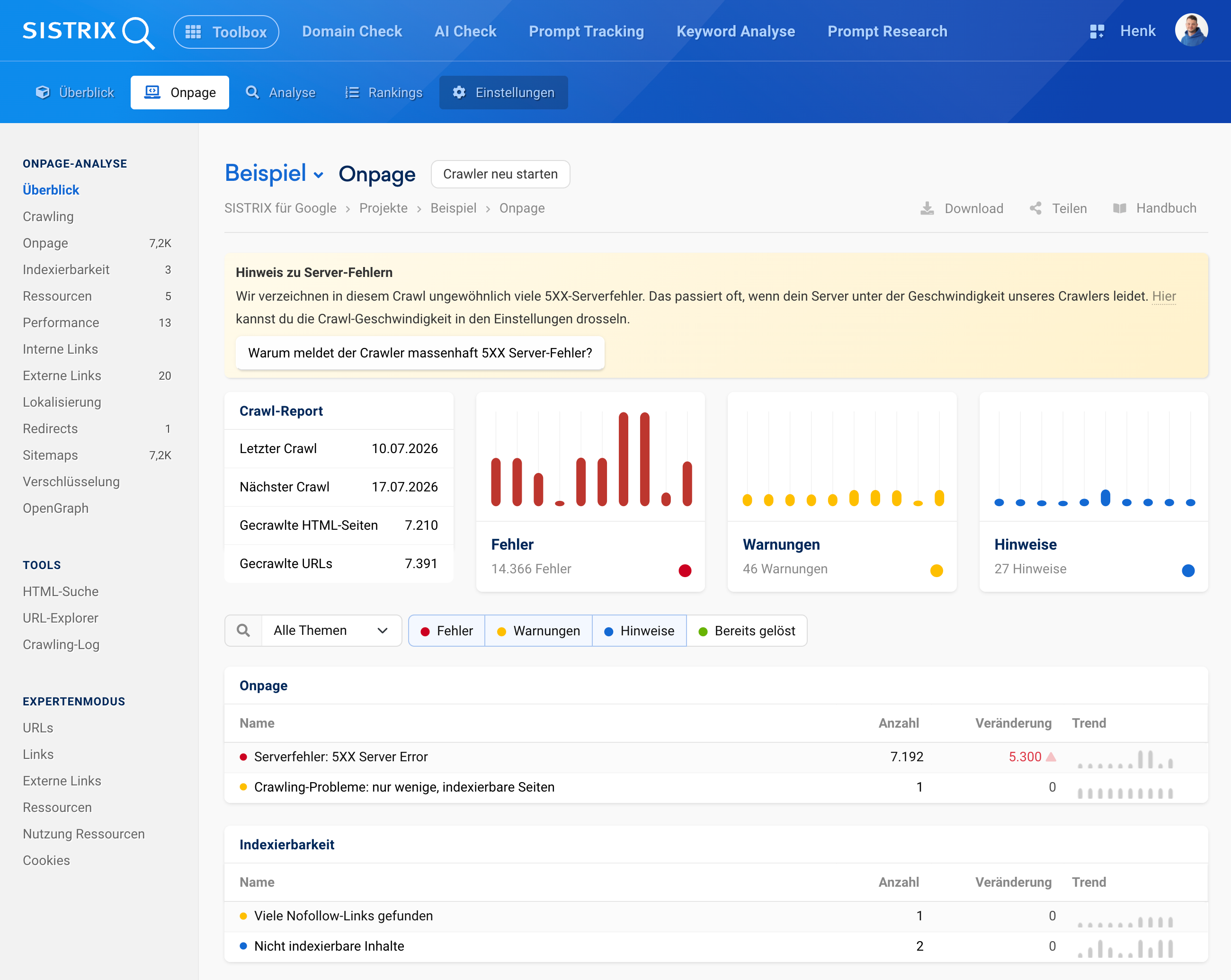
Task: Open Prompt Research
Action: tap(887, 31)
